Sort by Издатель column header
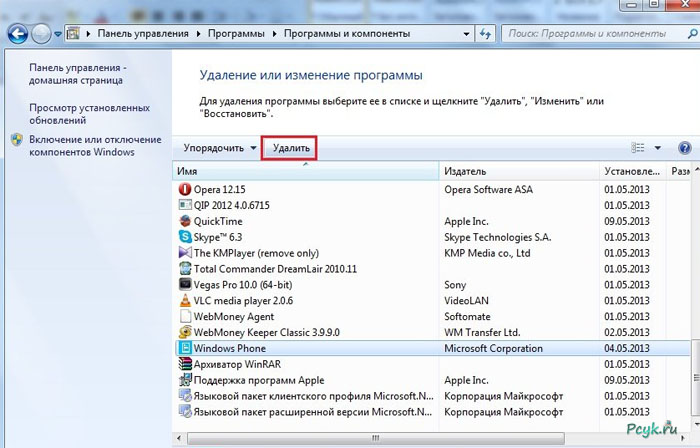Screen dimensions: 700x448 [x=519, y=171]
